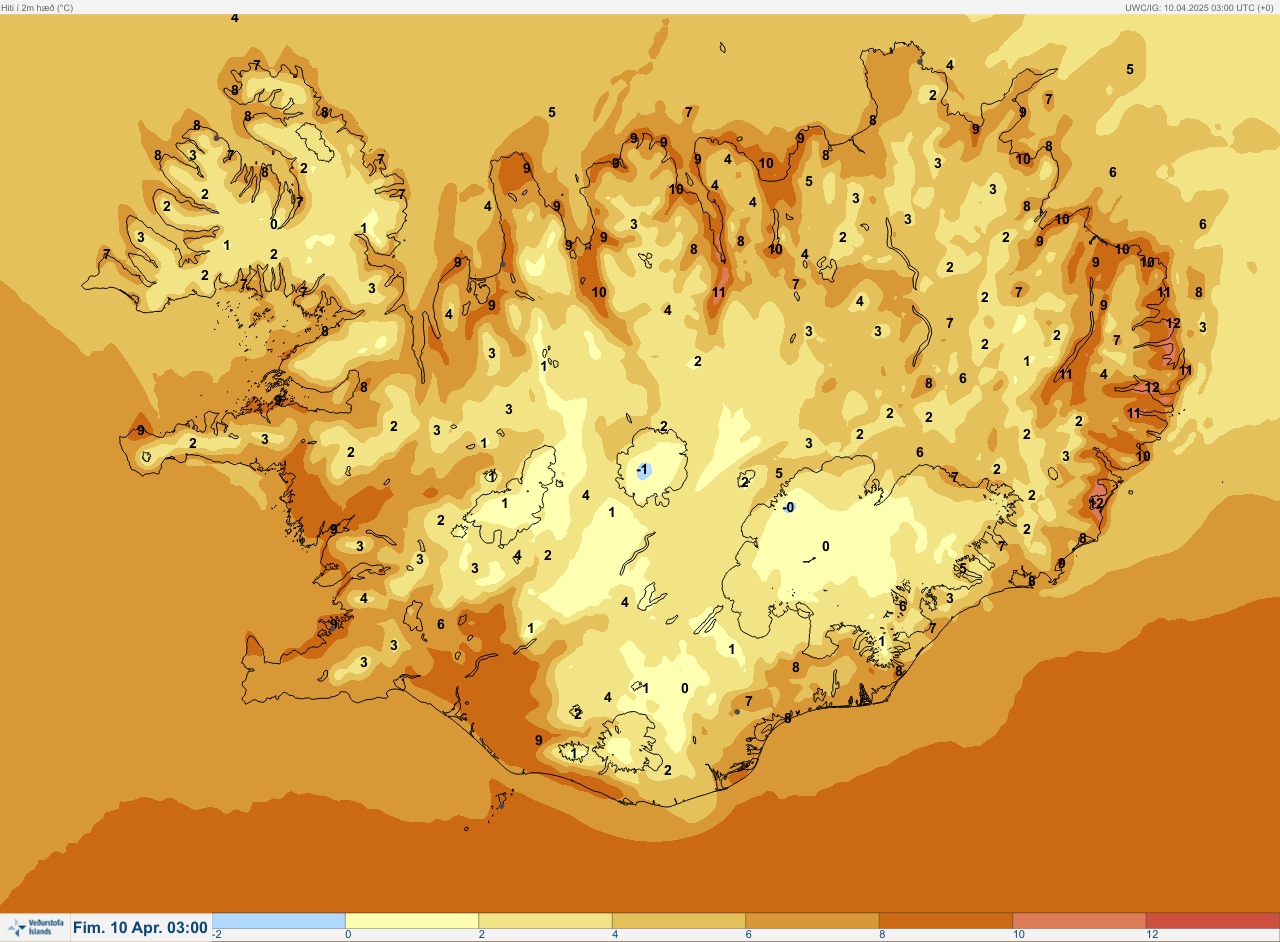The image size is (1280, 942).
Task: Select the pale yellow 0 to 2 legend swatch
Action: click(x=412, y=920)
